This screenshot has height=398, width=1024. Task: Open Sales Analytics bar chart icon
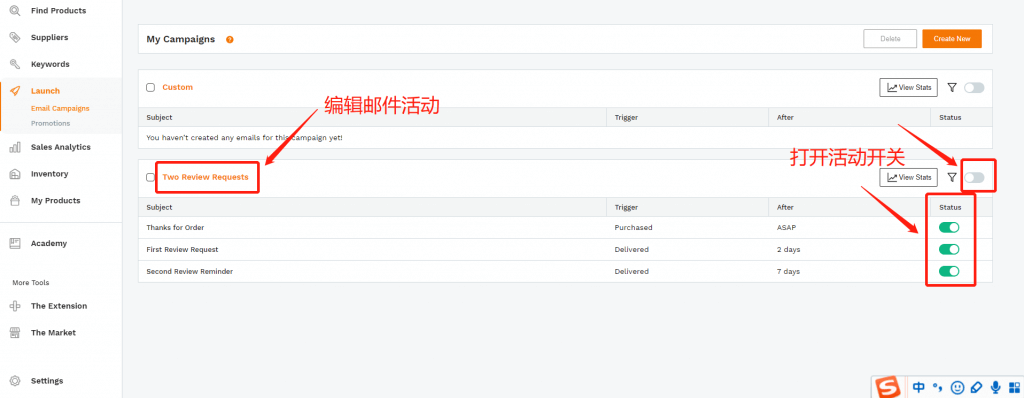(14, 147)
